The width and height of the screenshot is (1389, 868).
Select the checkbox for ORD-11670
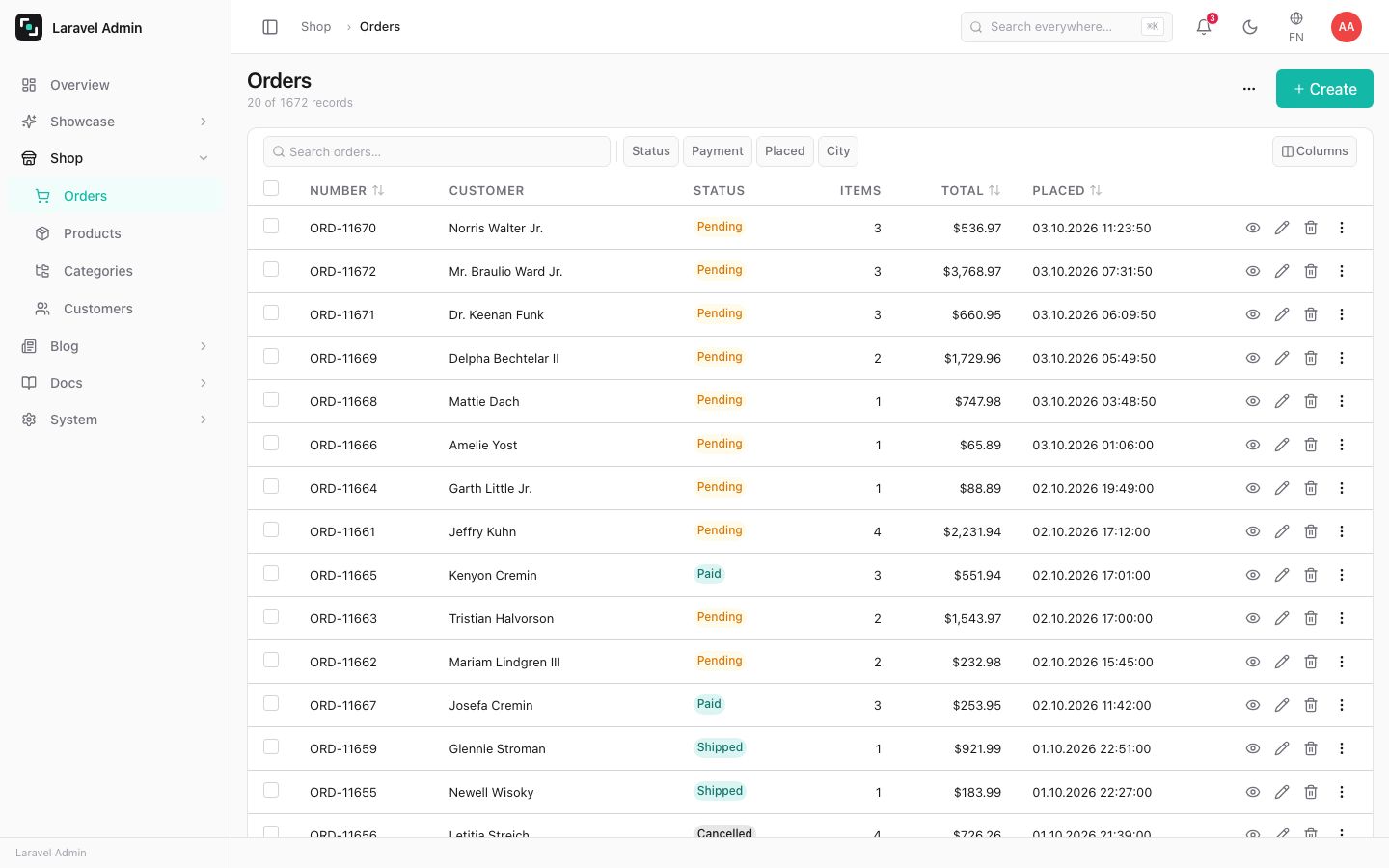[x=271, y=226]
